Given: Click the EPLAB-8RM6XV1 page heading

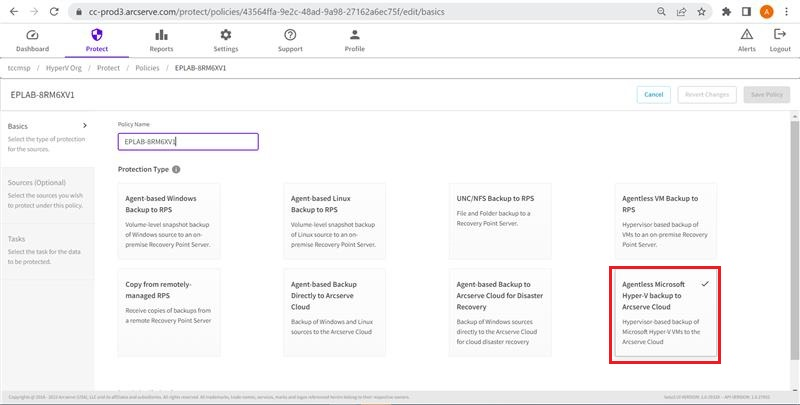Looking at the screenshot, I should tap(42, 94).
